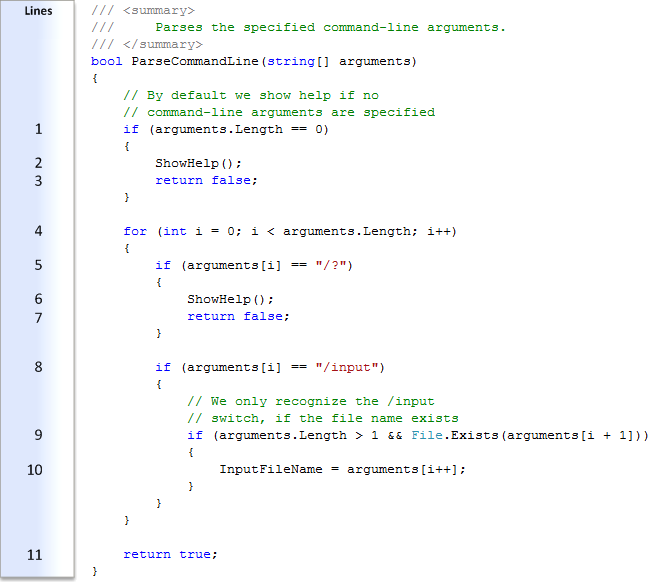Click the method's final closing brace
The height and width of the screenshot is (582, 666).
pos(95,571)
